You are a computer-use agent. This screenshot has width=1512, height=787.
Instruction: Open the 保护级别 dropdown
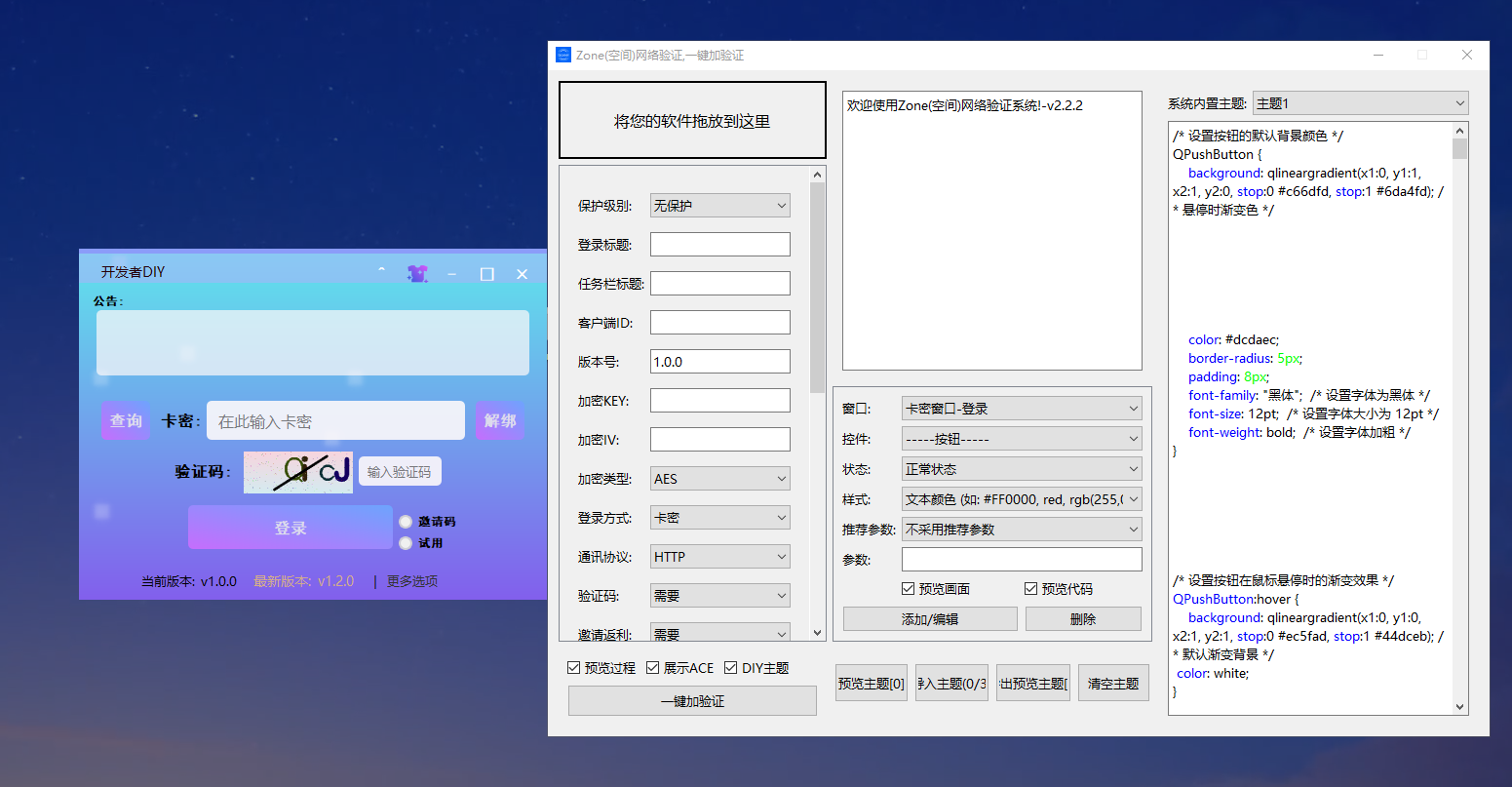click(x=720, y=206)
